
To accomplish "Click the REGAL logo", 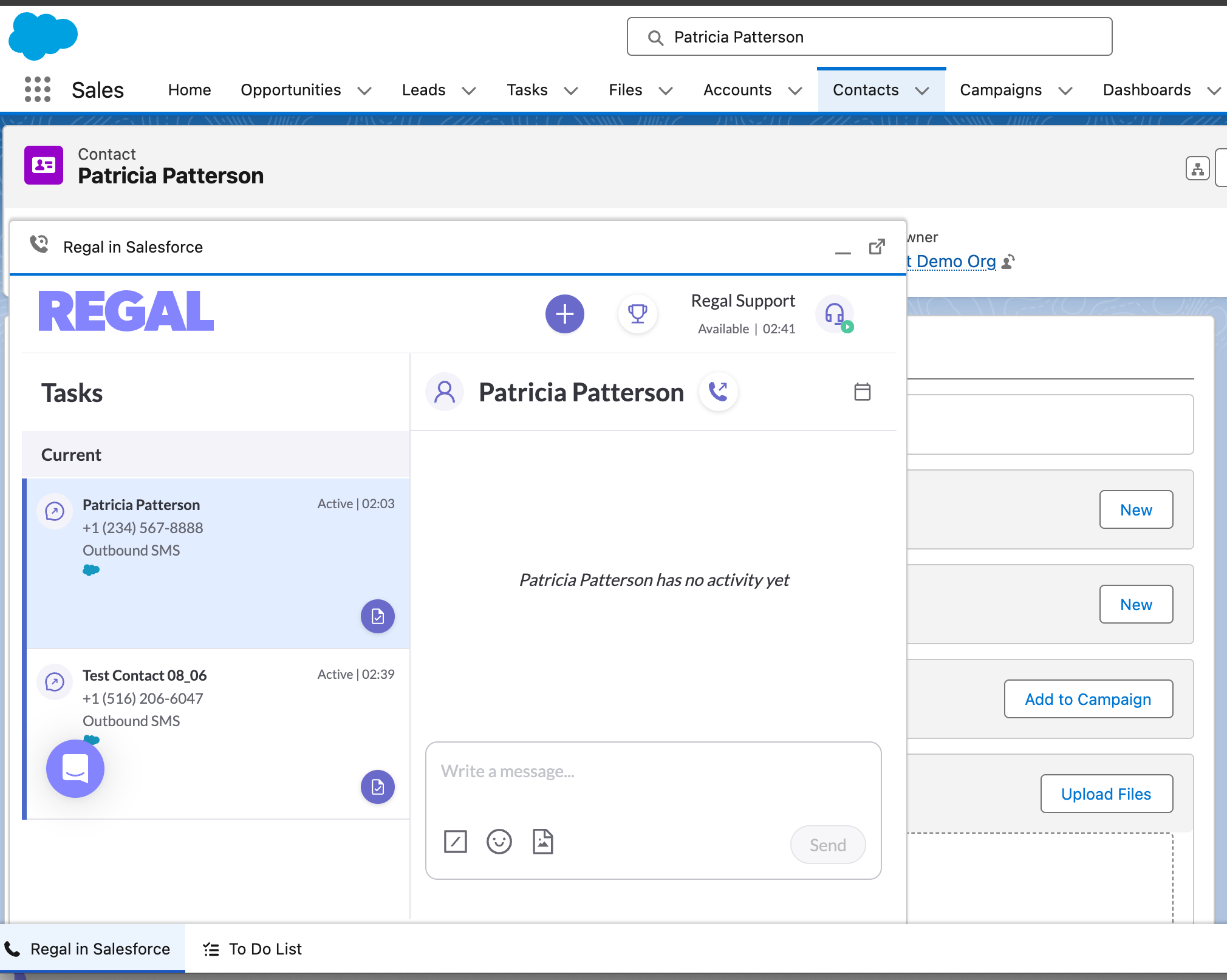I will pyautogui.click(x=126, y=311).
